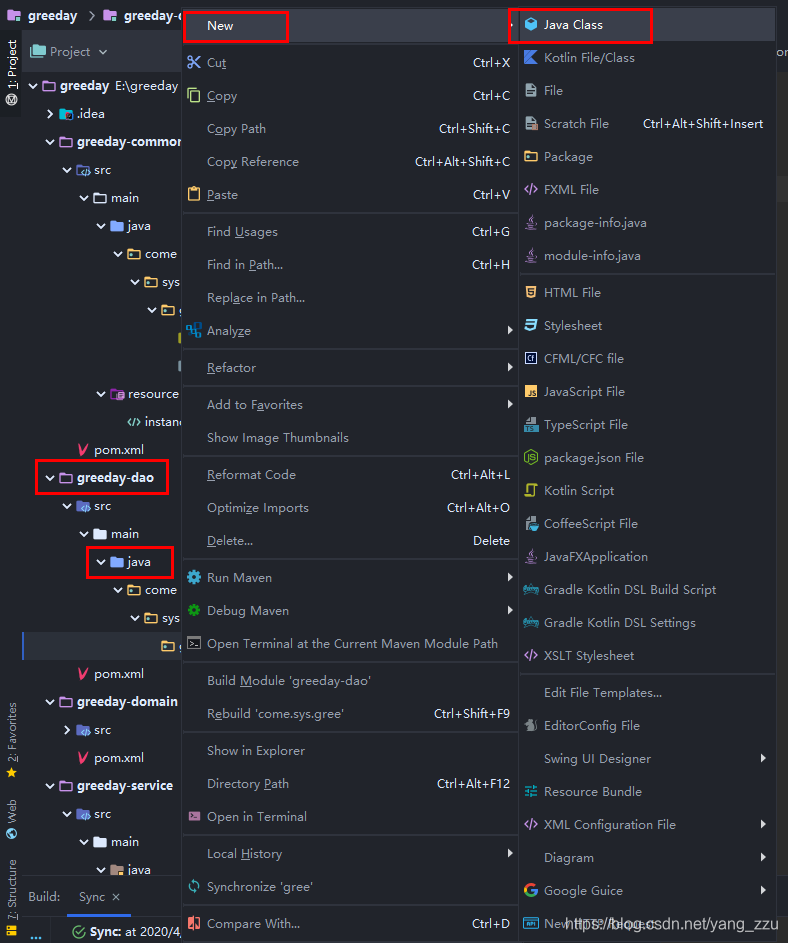Click the Kotlin Script icon

(531, 491)
